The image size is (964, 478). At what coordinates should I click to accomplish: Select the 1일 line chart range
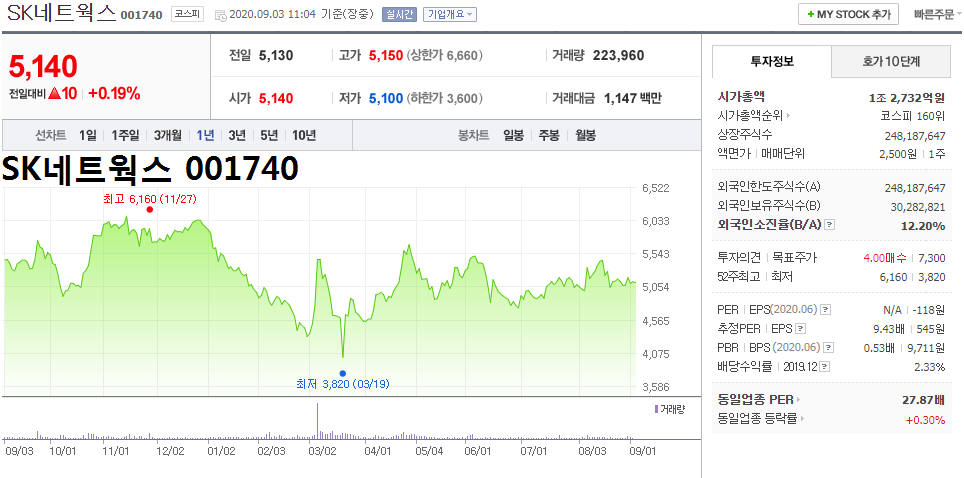coord(88,135)
